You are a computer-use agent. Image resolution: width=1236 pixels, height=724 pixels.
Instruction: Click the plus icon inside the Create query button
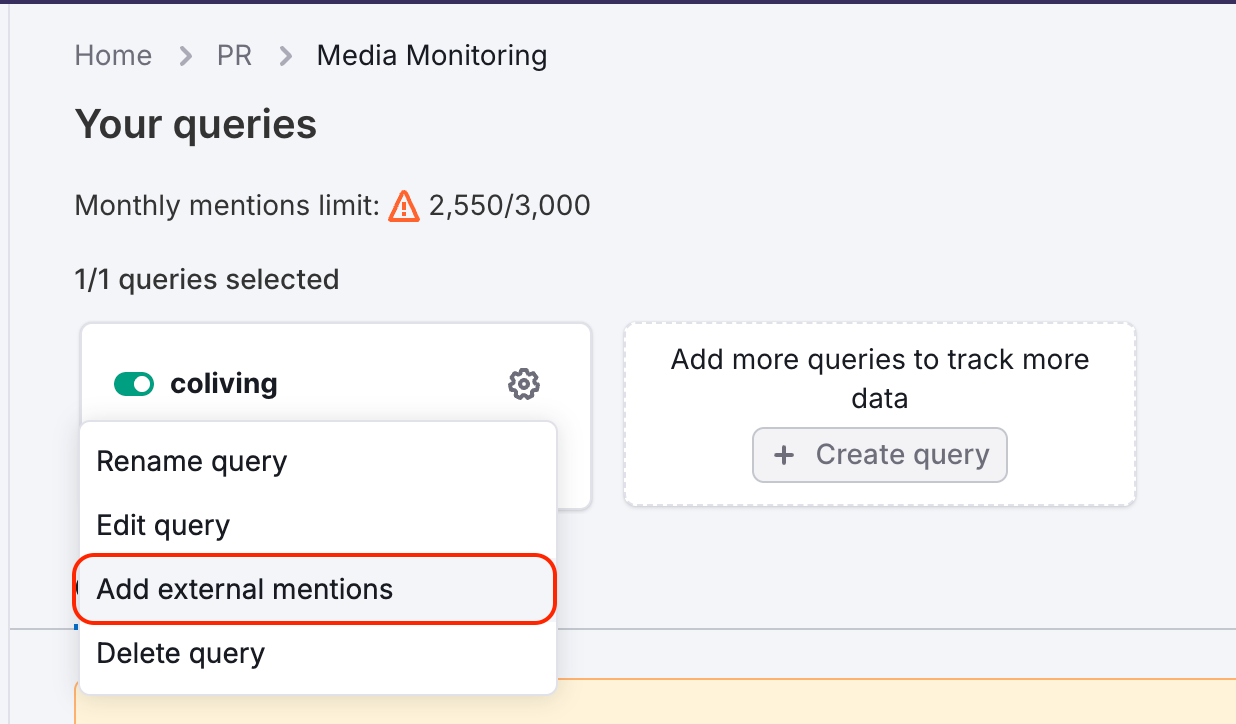(783, 455)
